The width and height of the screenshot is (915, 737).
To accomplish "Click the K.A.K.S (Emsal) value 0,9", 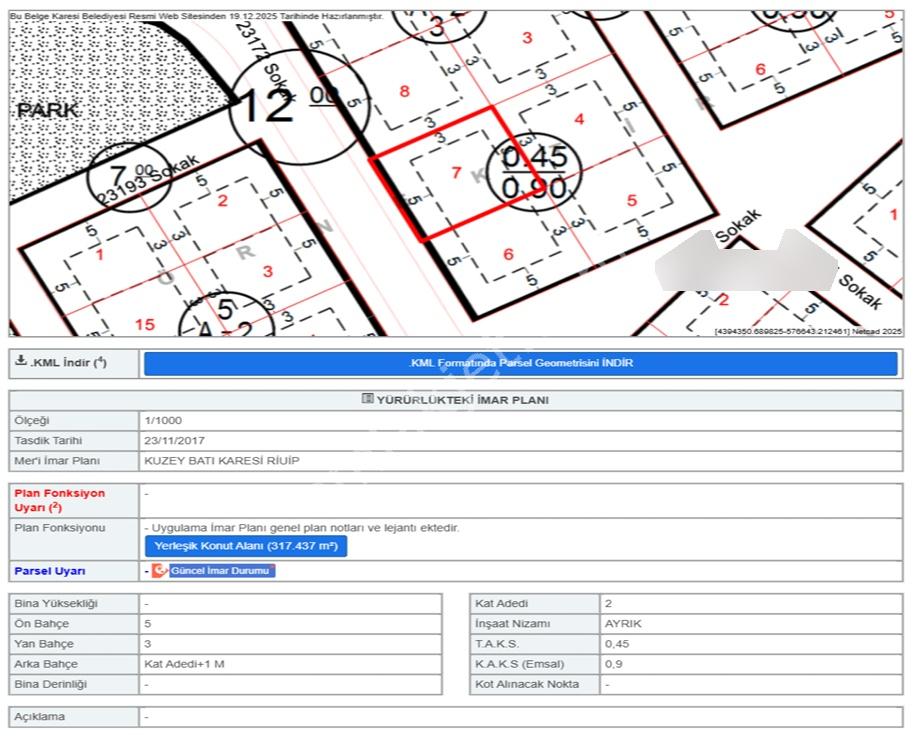I will pos(614,664).
